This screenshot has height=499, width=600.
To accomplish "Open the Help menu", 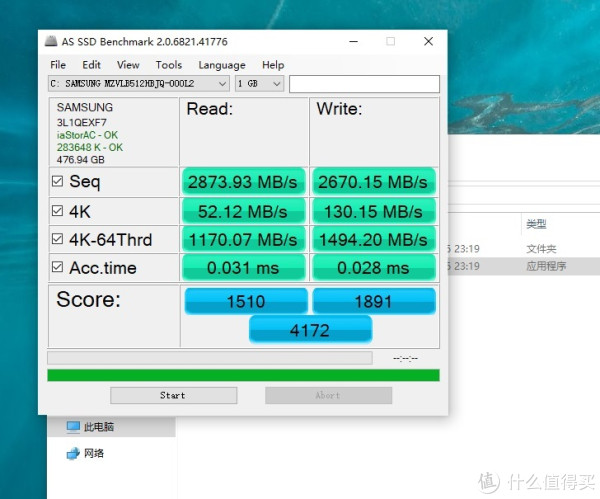I will [273, 65].
